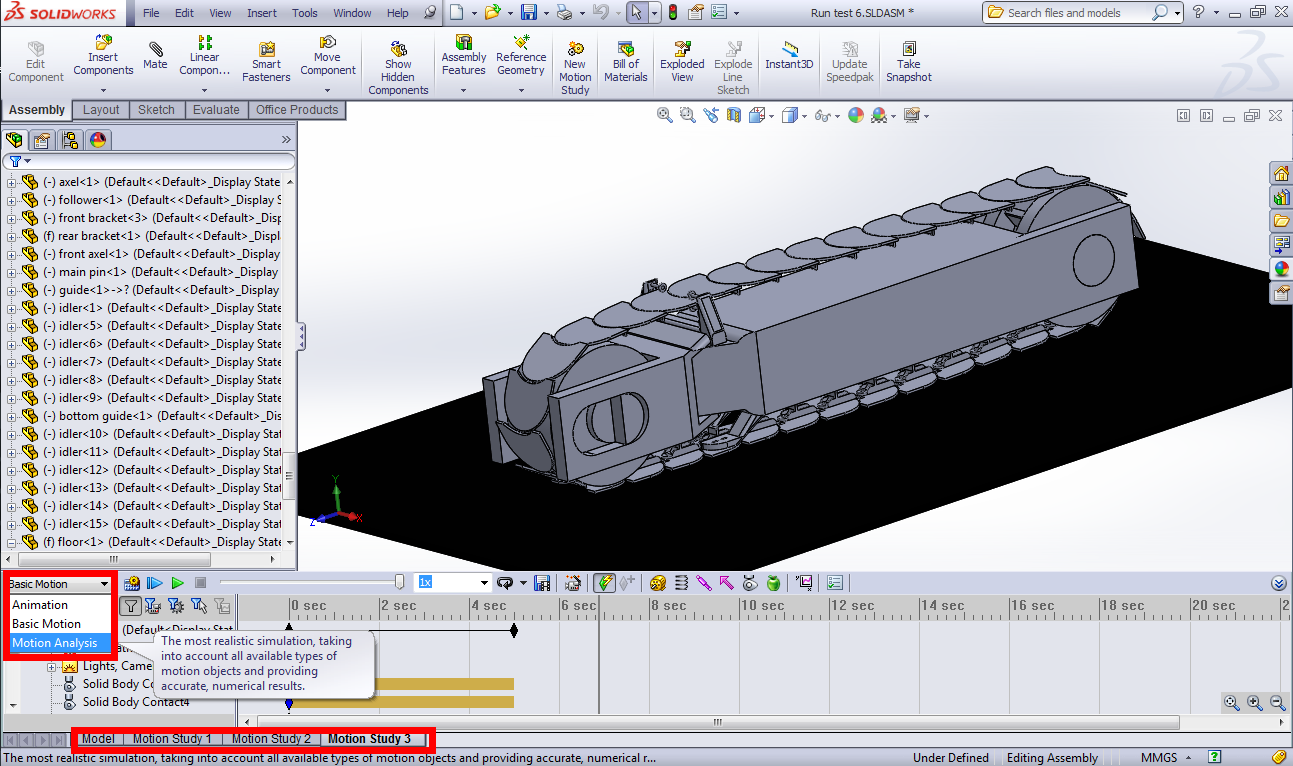The image size is (1293, 766).
Task: Switch to the Model tab
Action: (97, 739)
